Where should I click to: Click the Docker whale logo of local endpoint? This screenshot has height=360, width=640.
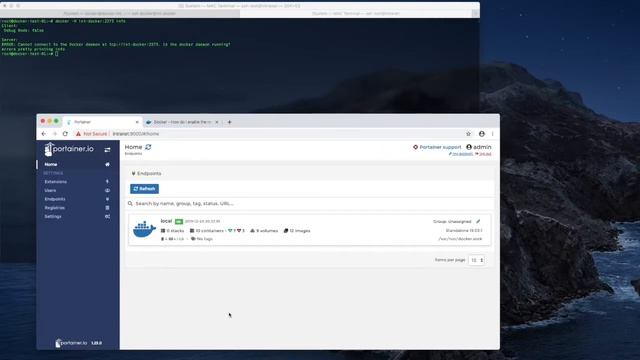[144, 229]
